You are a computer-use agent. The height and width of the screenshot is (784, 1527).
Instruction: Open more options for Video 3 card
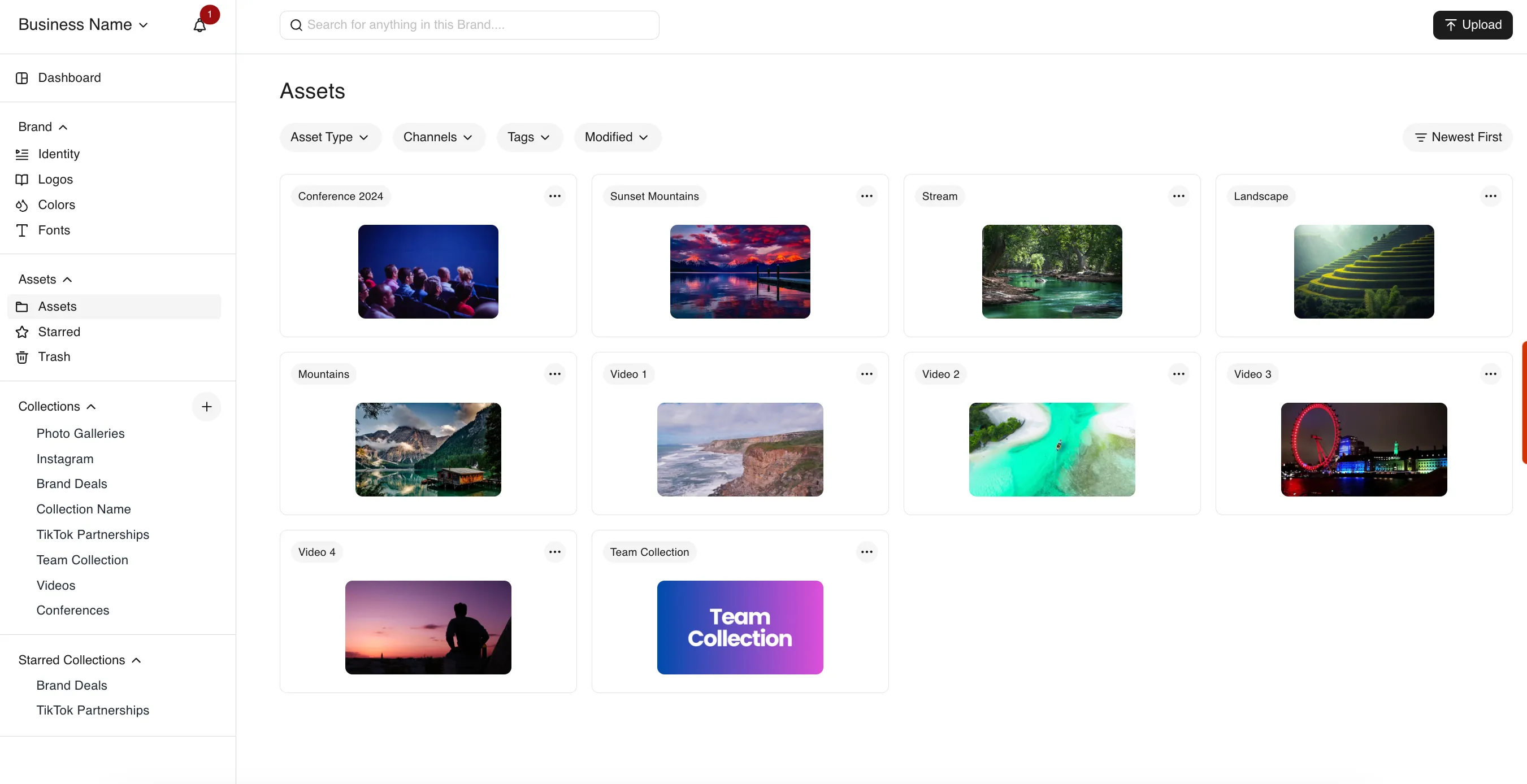click(x=1490, y=374)
